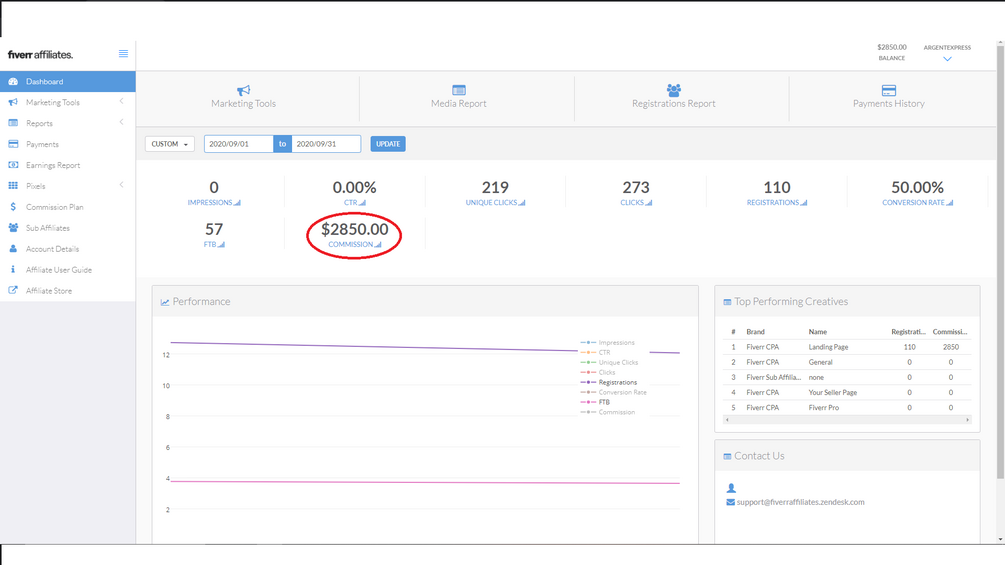The width and height of the screenshot is (1005, 565).
Task: Click the Earnings Report money icon in sidebar
Action: tap(13, 165)
